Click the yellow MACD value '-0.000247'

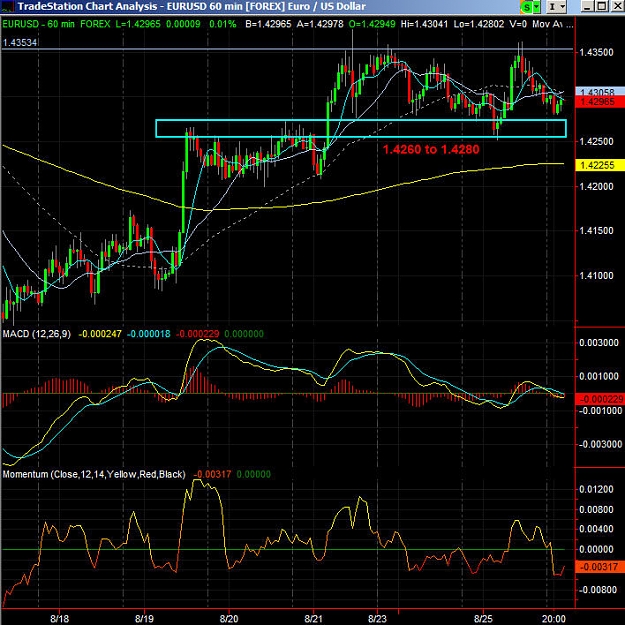click(x=100, y=334)
